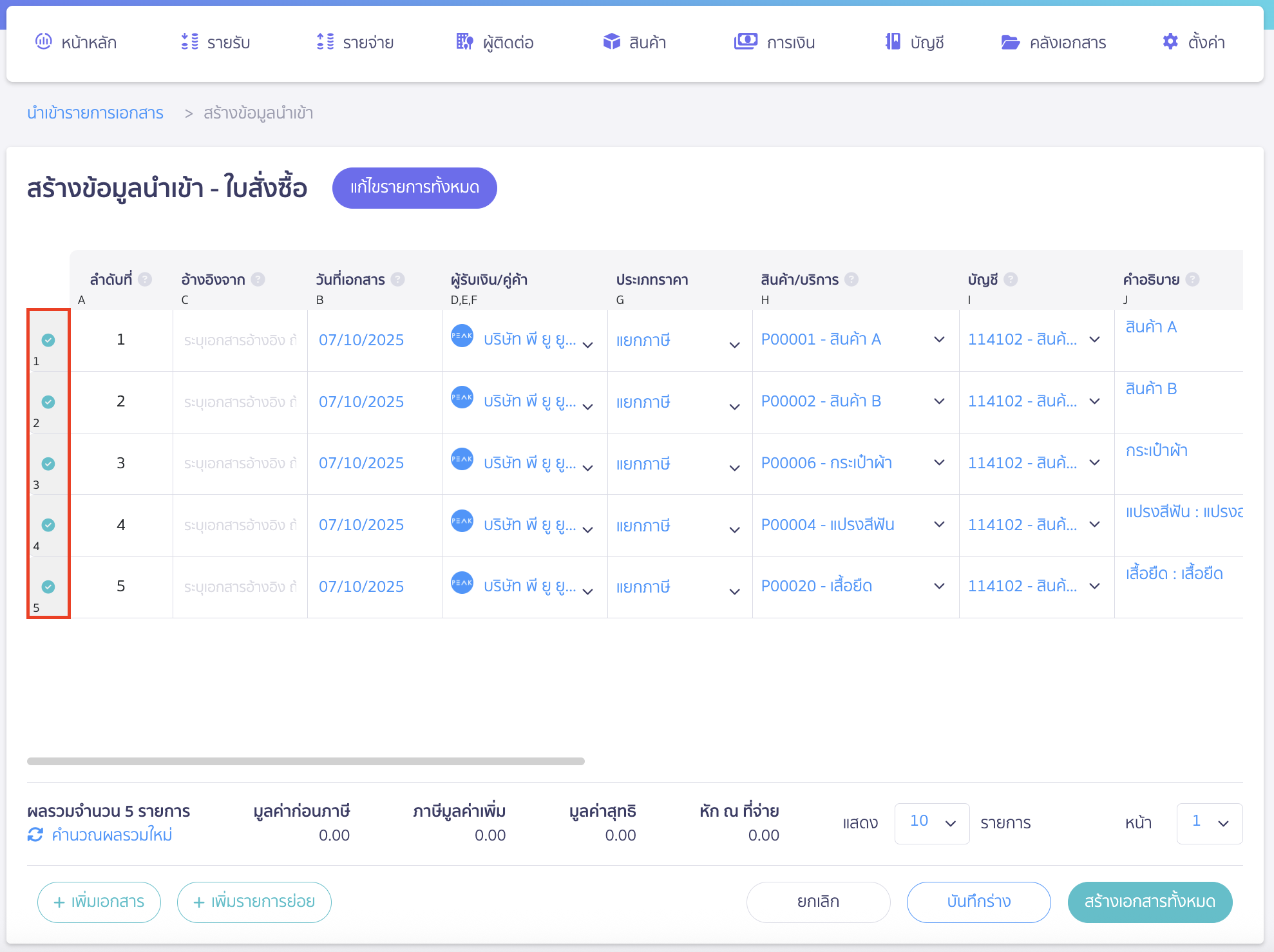
Task: Click the warehouse folder icon for คลังเอกสาร
Action: click(x=1010, y=43)
